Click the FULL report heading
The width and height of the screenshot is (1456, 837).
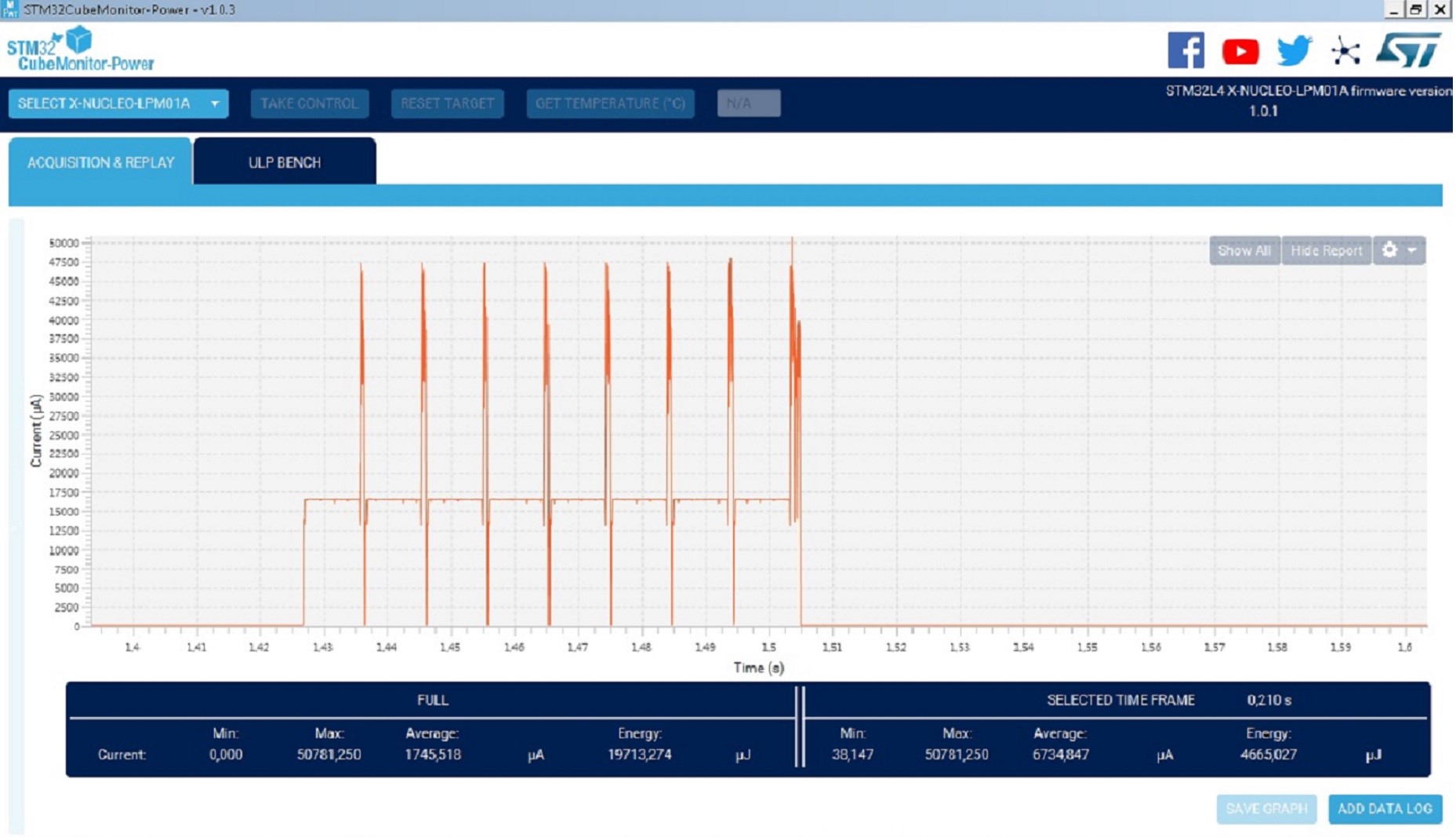[x=432, y=700]
